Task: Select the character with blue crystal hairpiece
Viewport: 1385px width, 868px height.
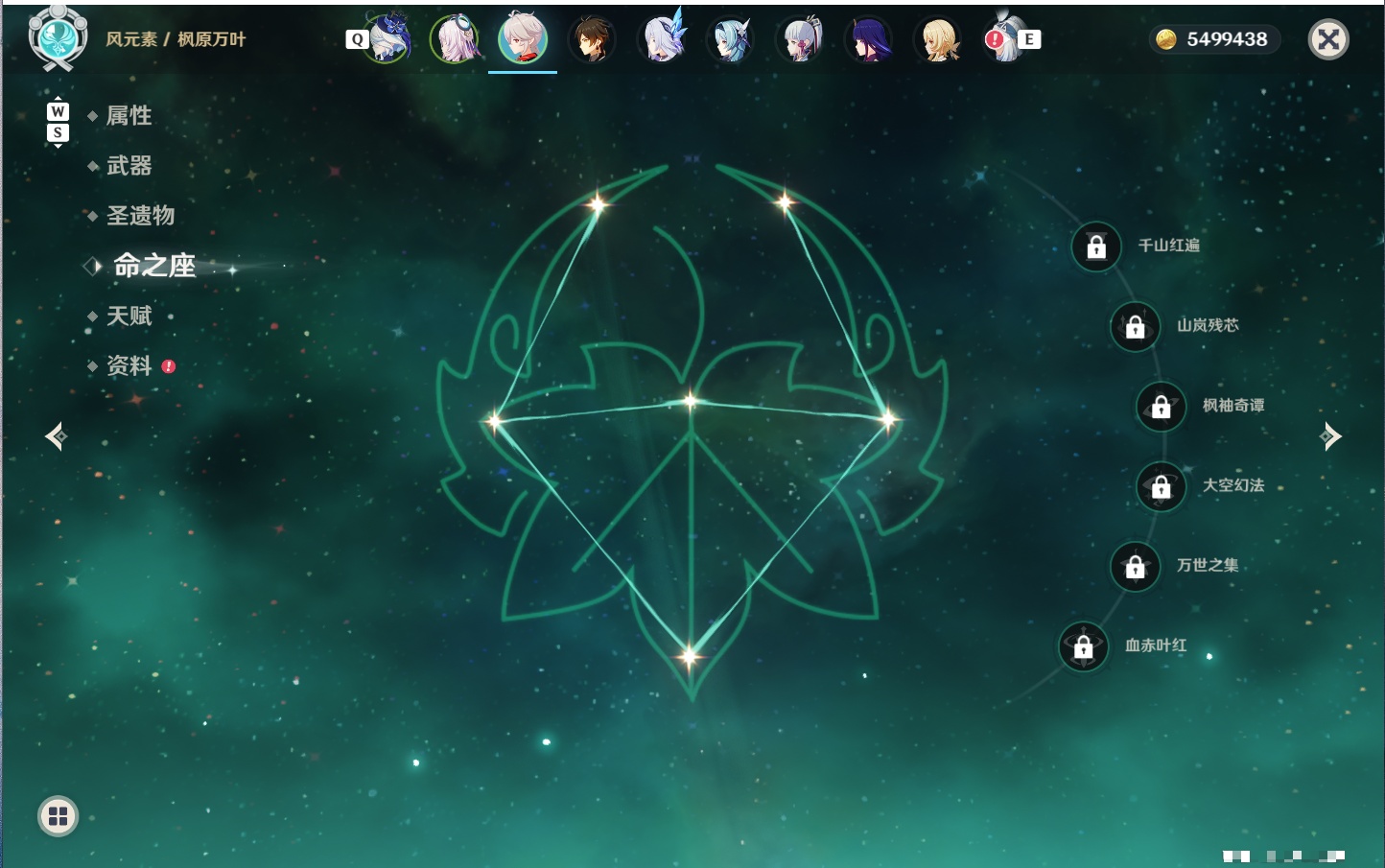Action: point(663,39)
